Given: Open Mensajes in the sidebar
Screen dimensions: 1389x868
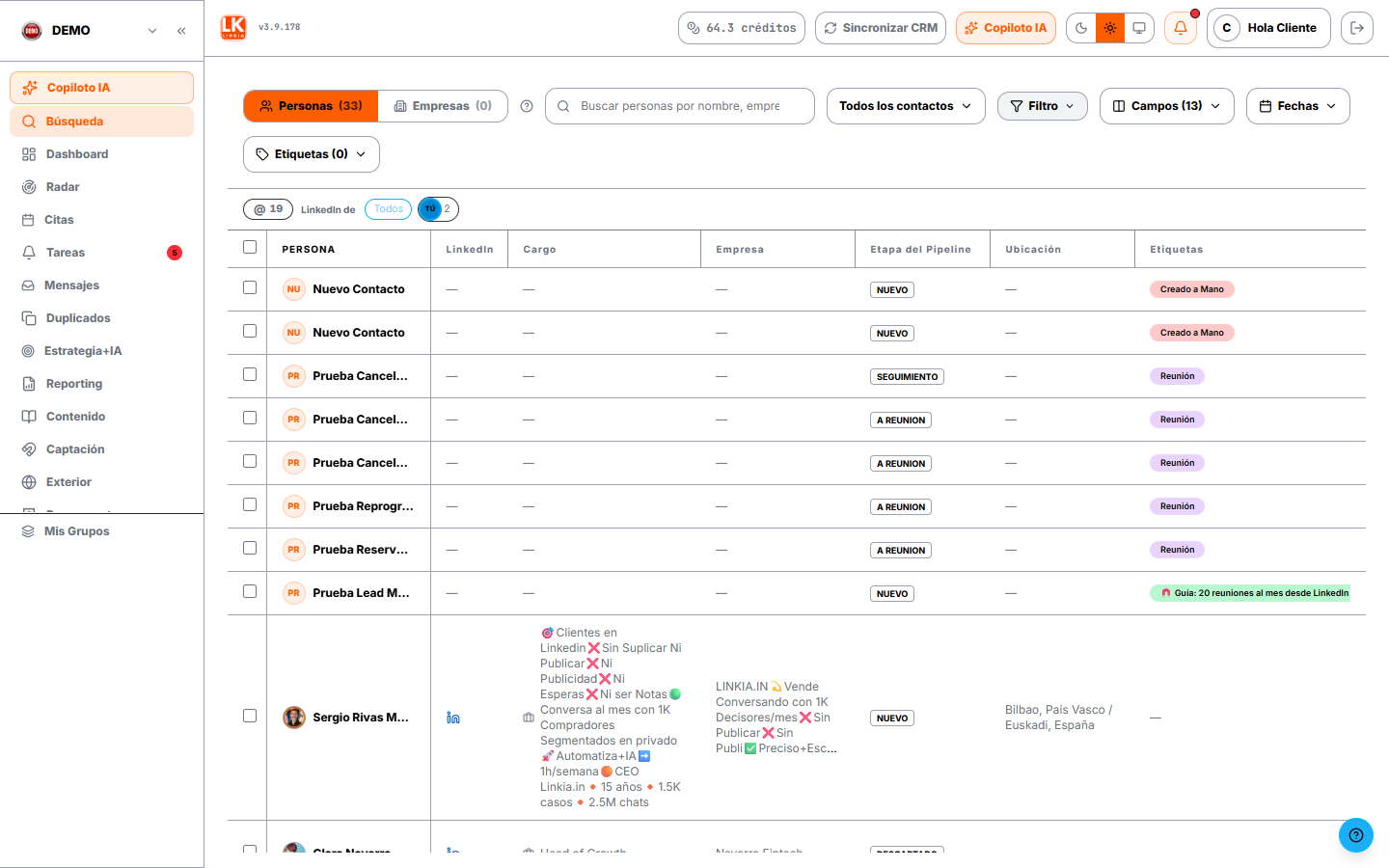Looking at the screenshot, I should pyautogui.click(x=101, y=285).
